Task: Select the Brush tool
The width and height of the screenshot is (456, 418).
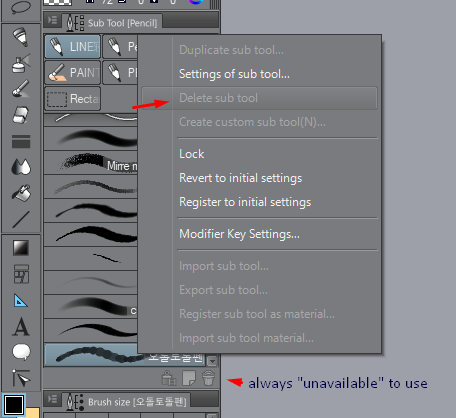Action: pos(21,89)
